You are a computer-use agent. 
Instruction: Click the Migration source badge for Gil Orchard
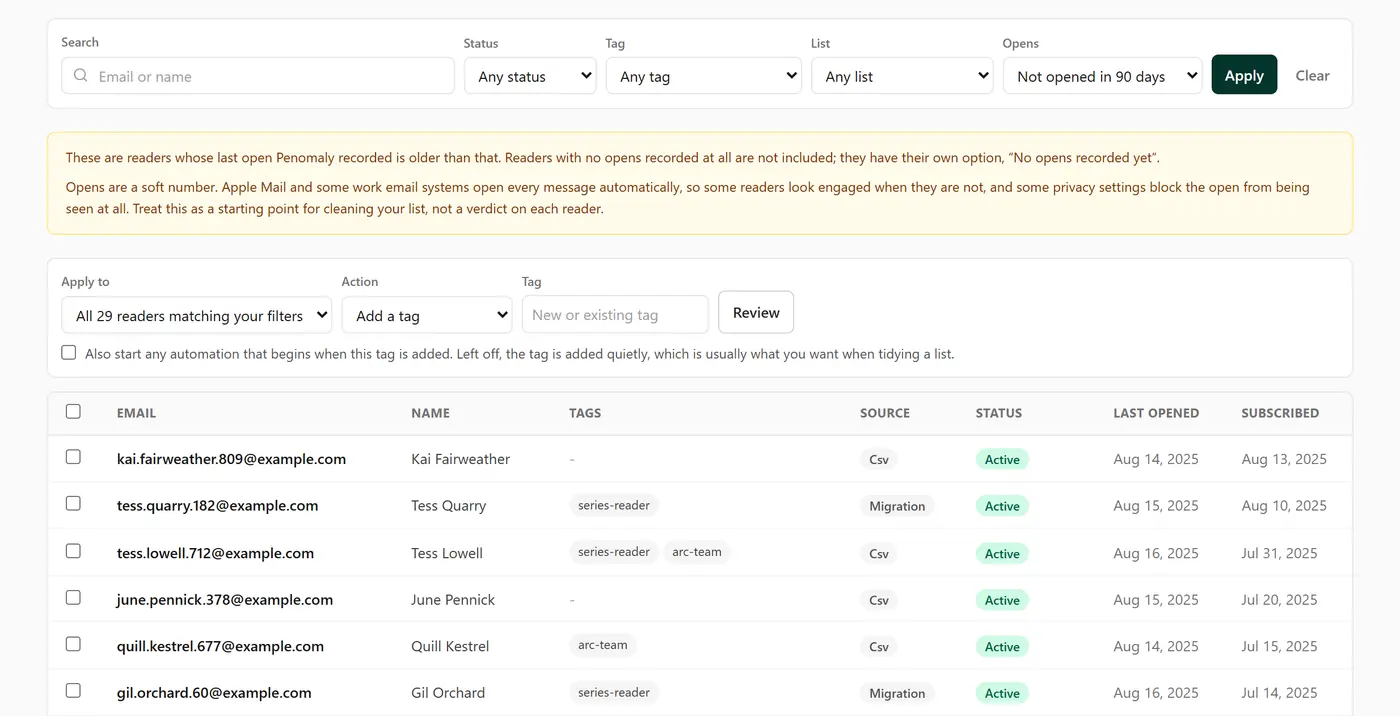click(897, 693)
